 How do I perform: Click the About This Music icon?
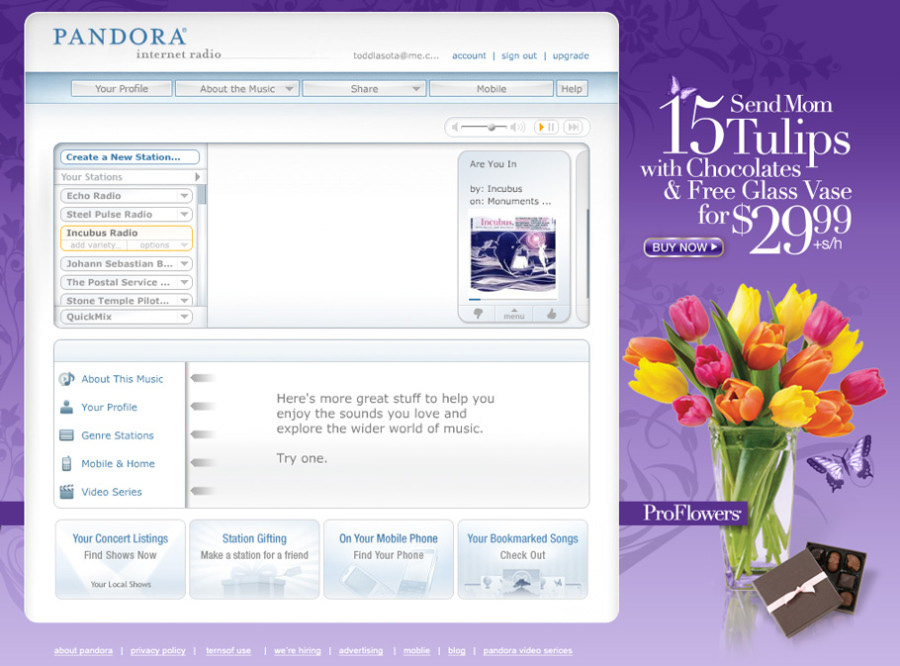click(67, 379)
